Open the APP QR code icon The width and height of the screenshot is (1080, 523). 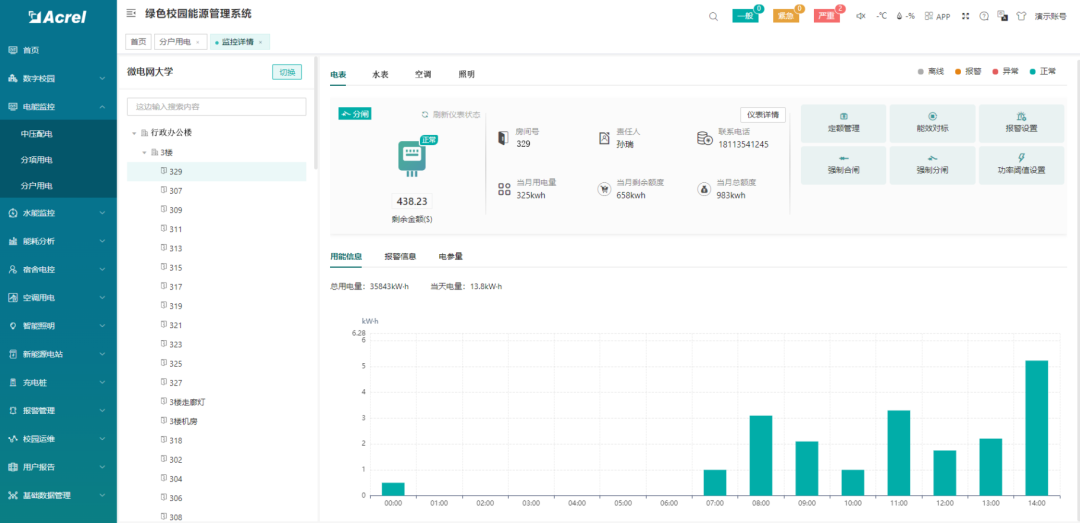tap(929, 16)
